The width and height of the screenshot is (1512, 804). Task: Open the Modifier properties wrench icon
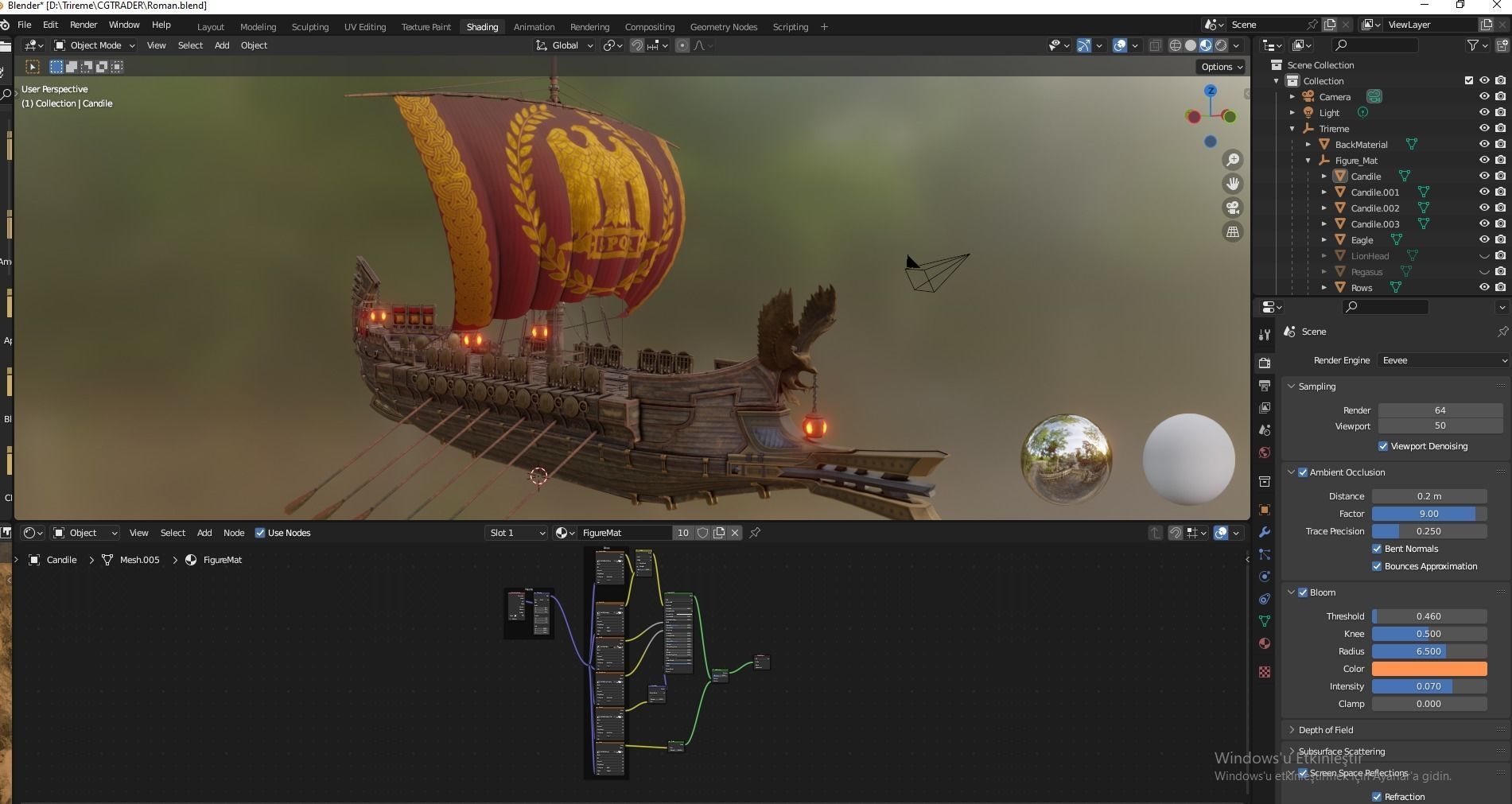1265,532
